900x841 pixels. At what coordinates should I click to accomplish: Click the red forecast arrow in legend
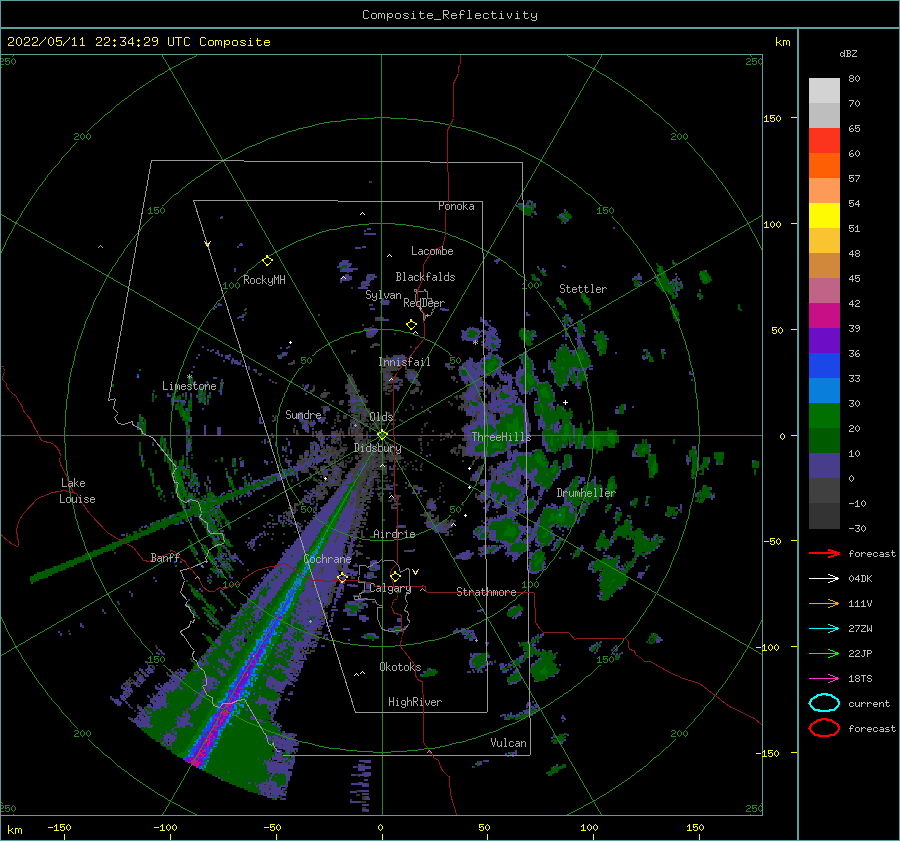click(824, 553)
